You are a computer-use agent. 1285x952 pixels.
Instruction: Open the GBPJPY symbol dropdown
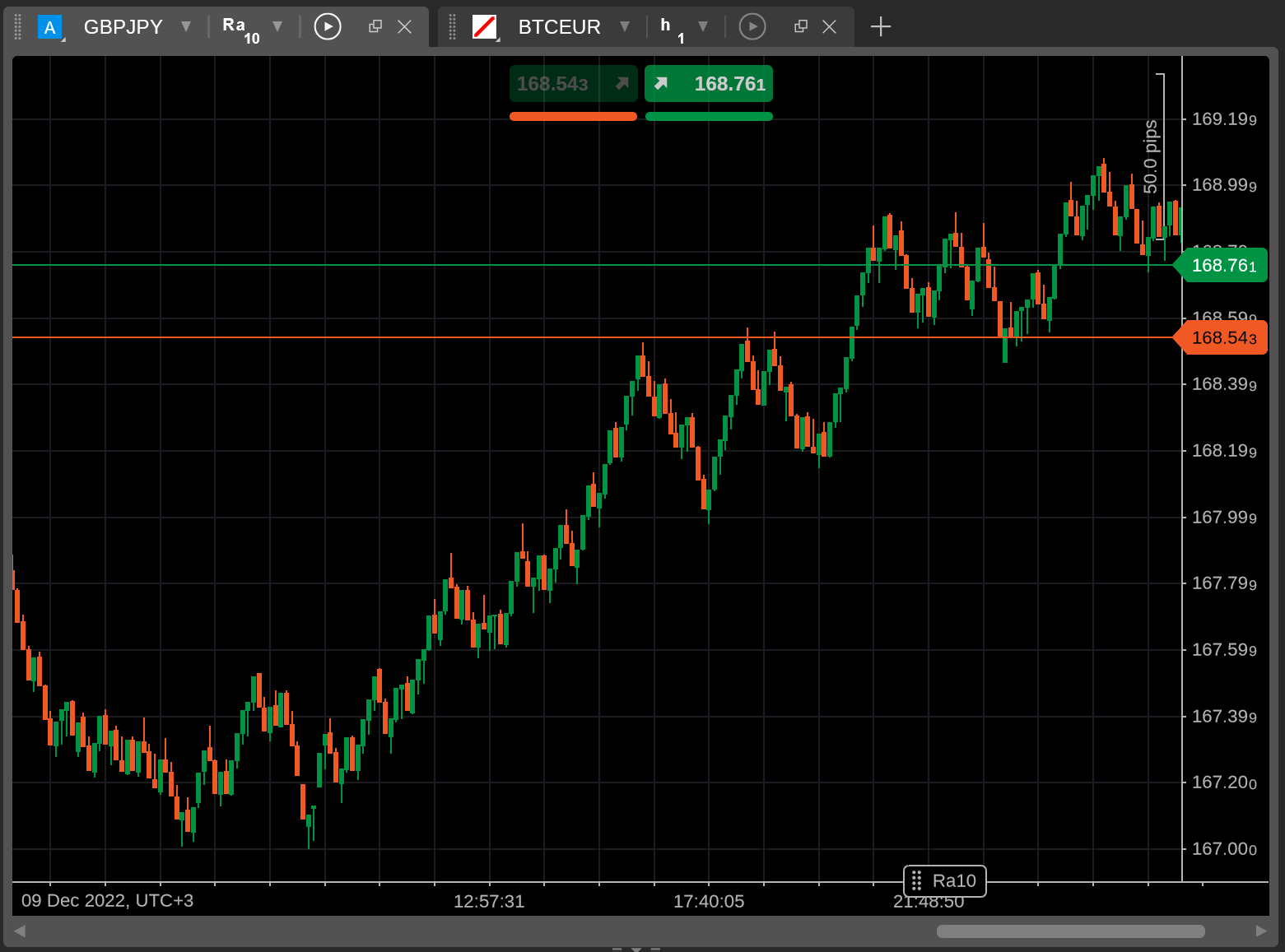(186, 26)
